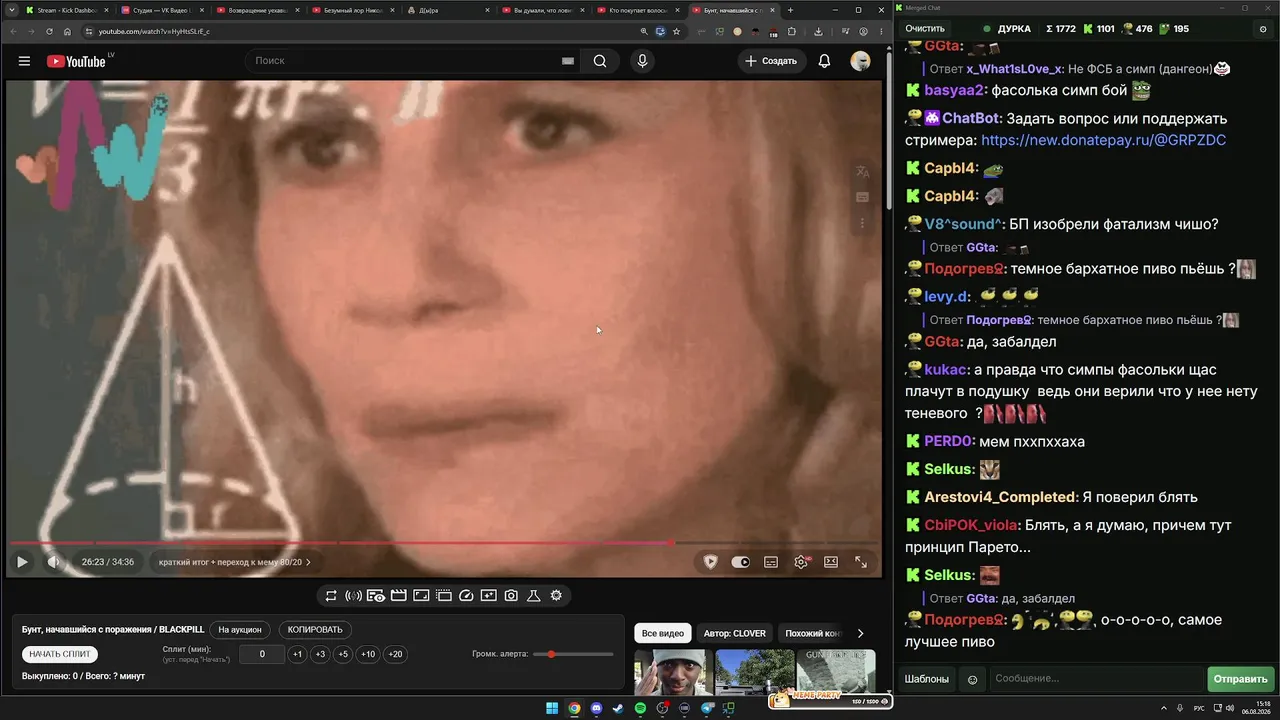Open YouTube notifications bell
The image size is (1280, 720).
pos(824,61)
